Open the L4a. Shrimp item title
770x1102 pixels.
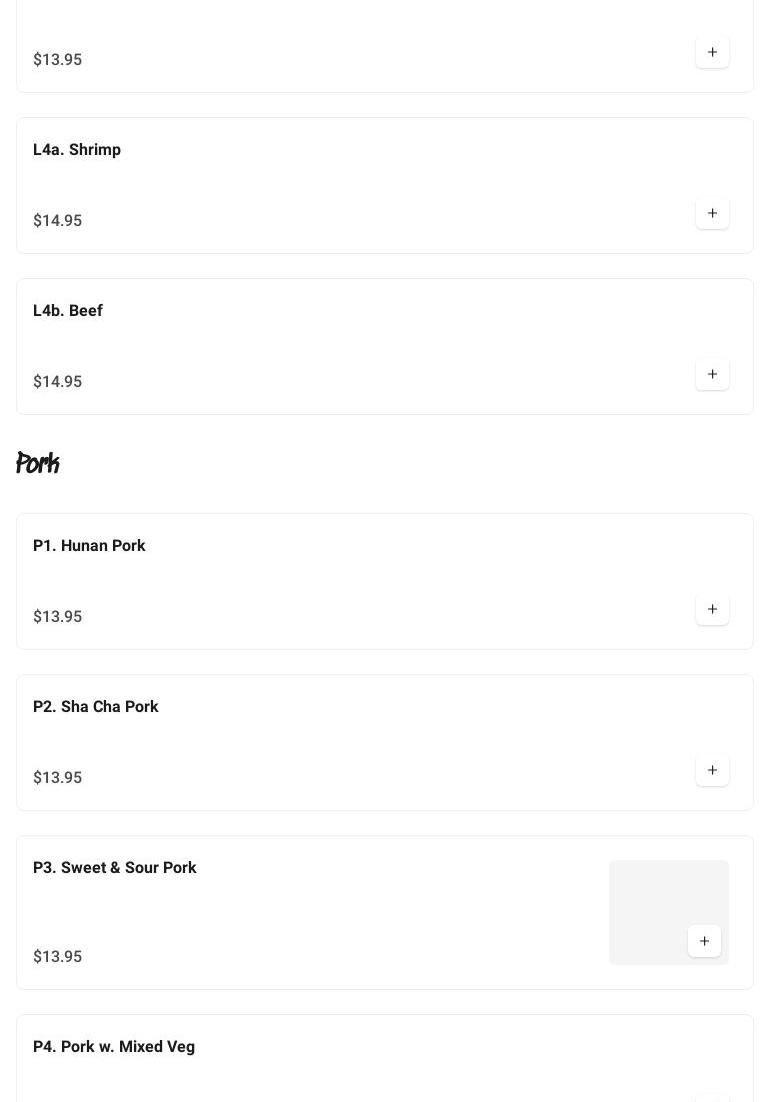coord(77,150)
